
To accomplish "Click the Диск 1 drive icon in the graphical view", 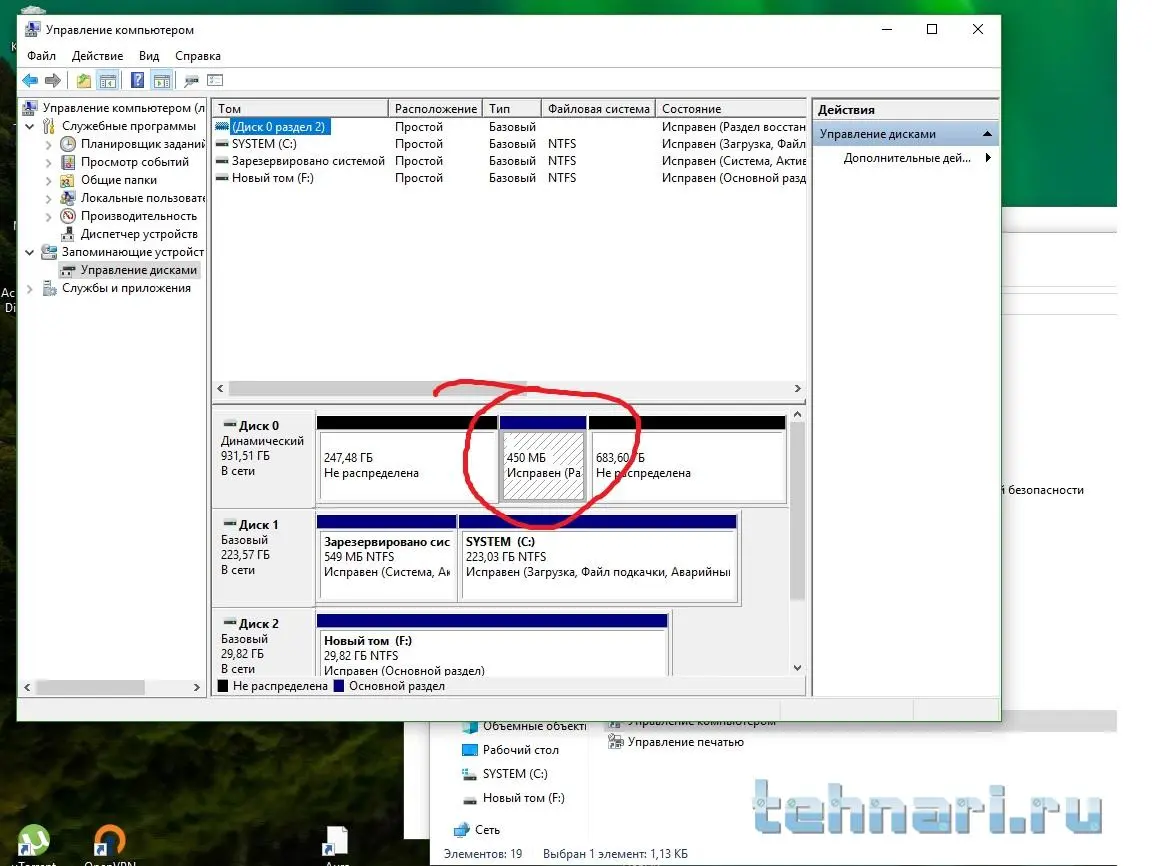I will pyautogui.click(x=229, y=524).
